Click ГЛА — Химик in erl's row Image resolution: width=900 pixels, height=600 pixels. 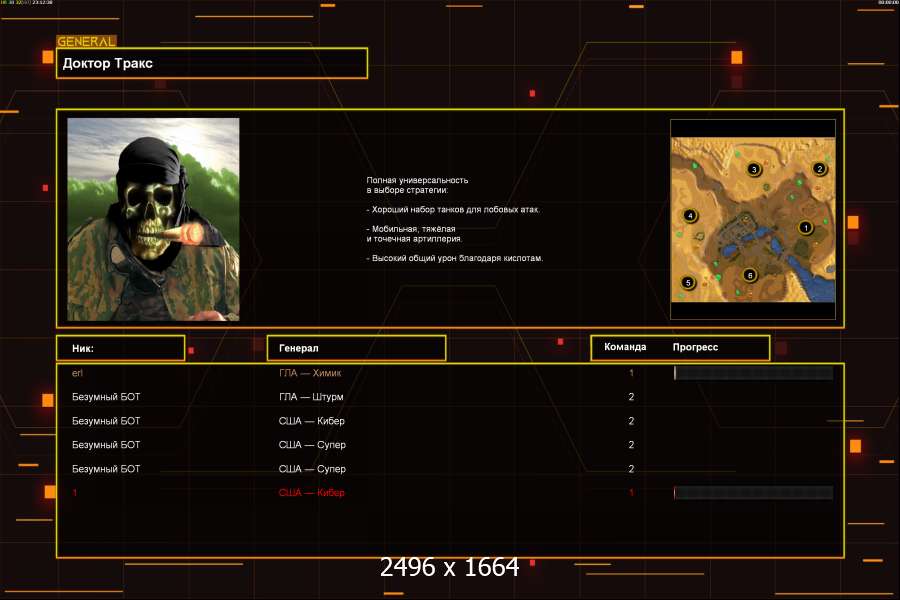coord(310,373)
